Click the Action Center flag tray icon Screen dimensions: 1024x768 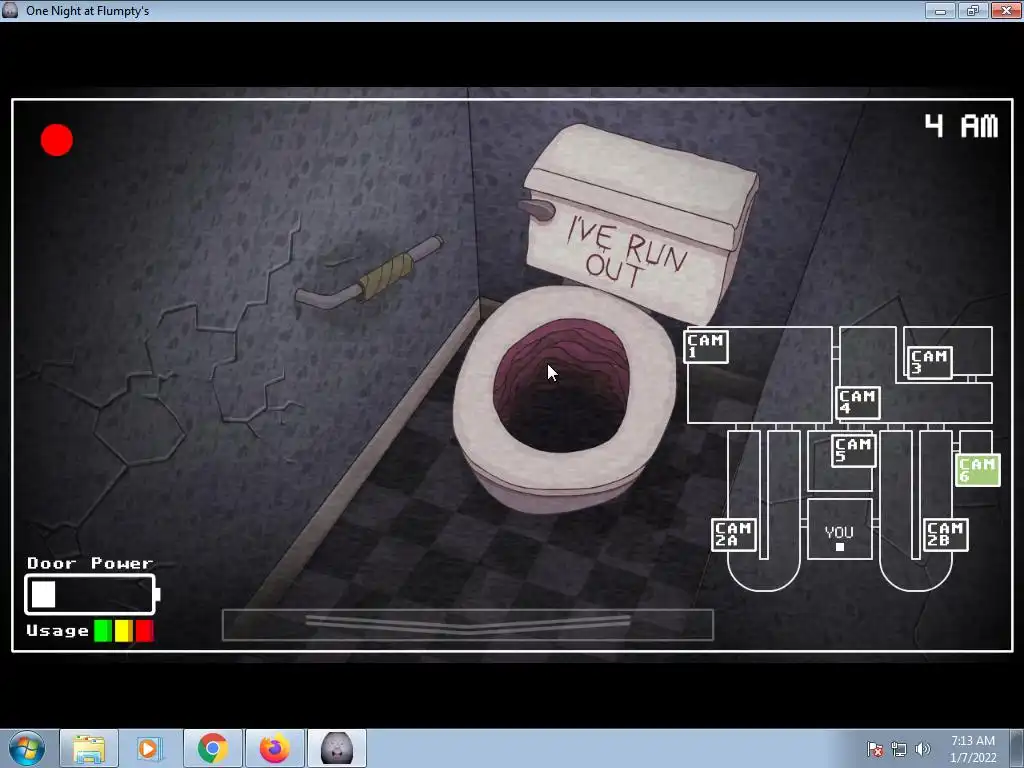[x=875, y=749]
